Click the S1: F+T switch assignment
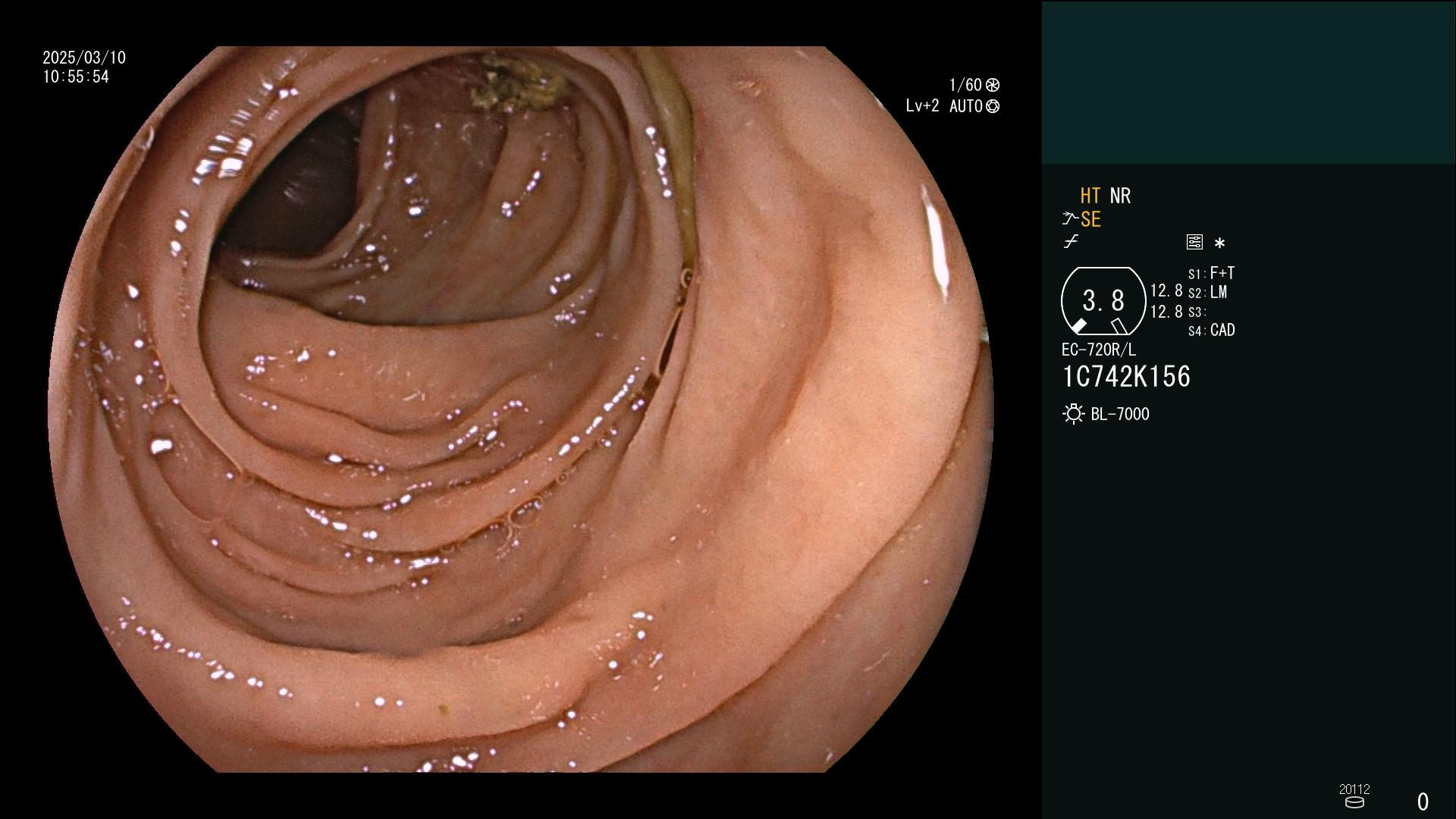This screenshot has height=819, width=1456. (x=1211, y=273)
